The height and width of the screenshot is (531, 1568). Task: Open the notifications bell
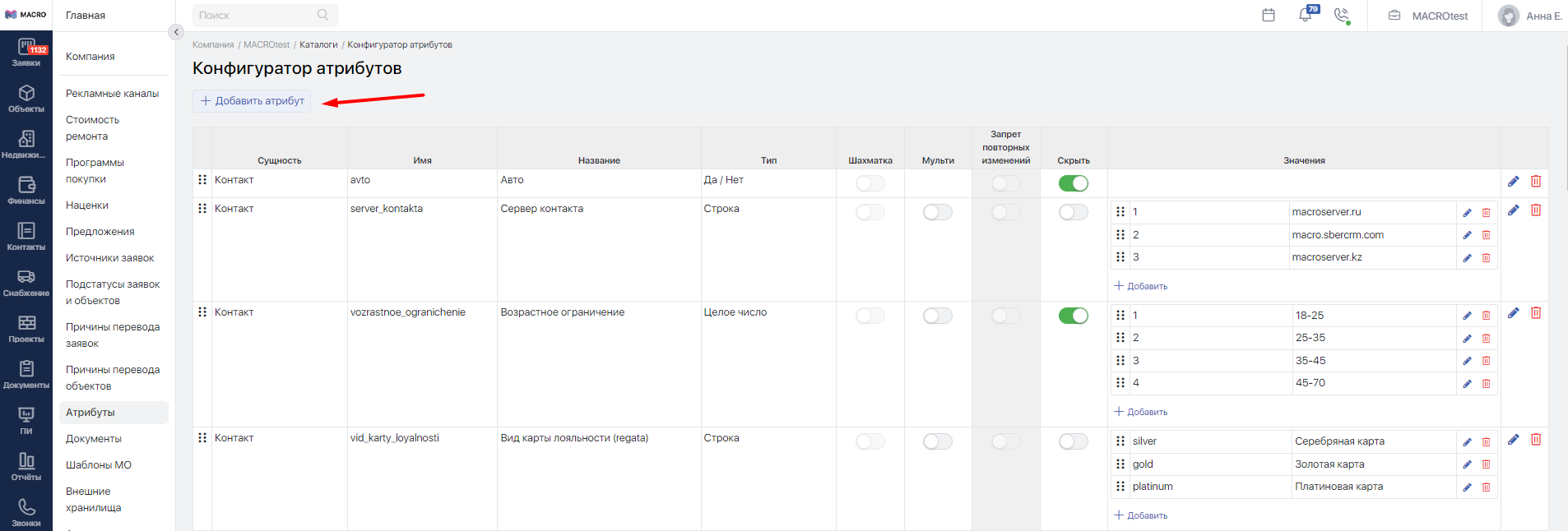[1306, 16]
